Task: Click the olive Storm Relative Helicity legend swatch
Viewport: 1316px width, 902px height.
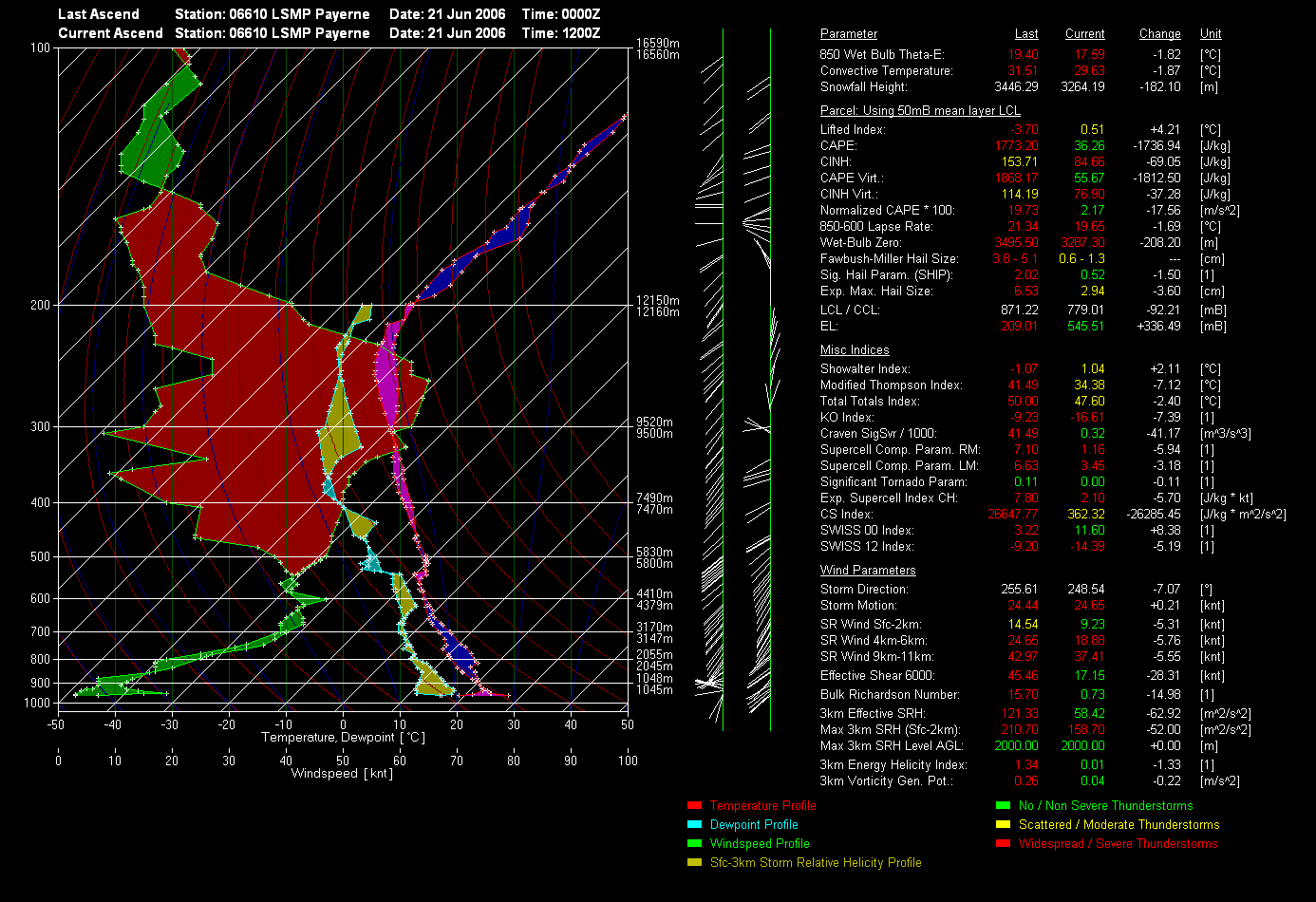Action: (693, 863)
